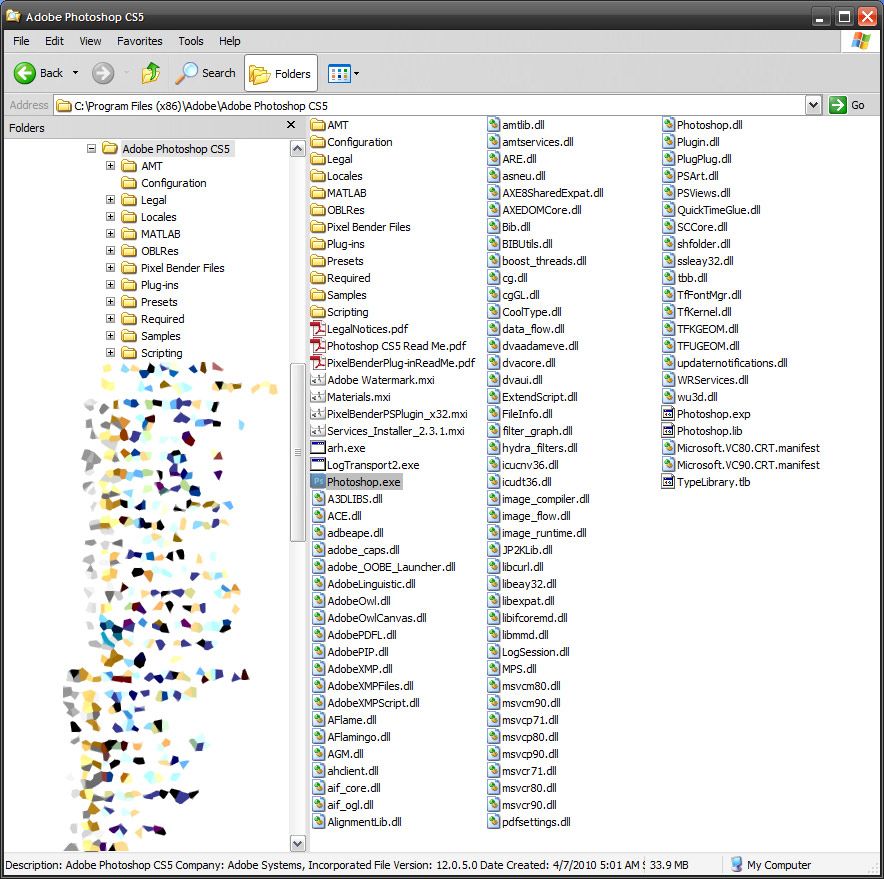Select the arh.exe file icon
Image resolution: width=884 pixels, height=879 pixels.
pos(318,448)
